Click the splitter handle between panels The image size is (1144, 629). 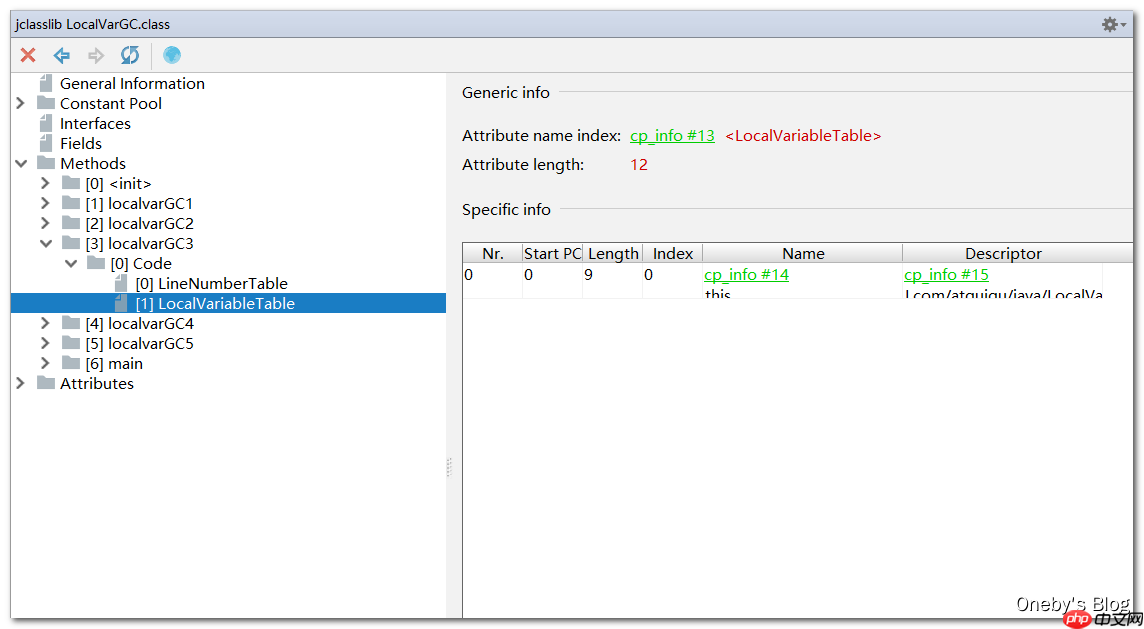[449, 467]
